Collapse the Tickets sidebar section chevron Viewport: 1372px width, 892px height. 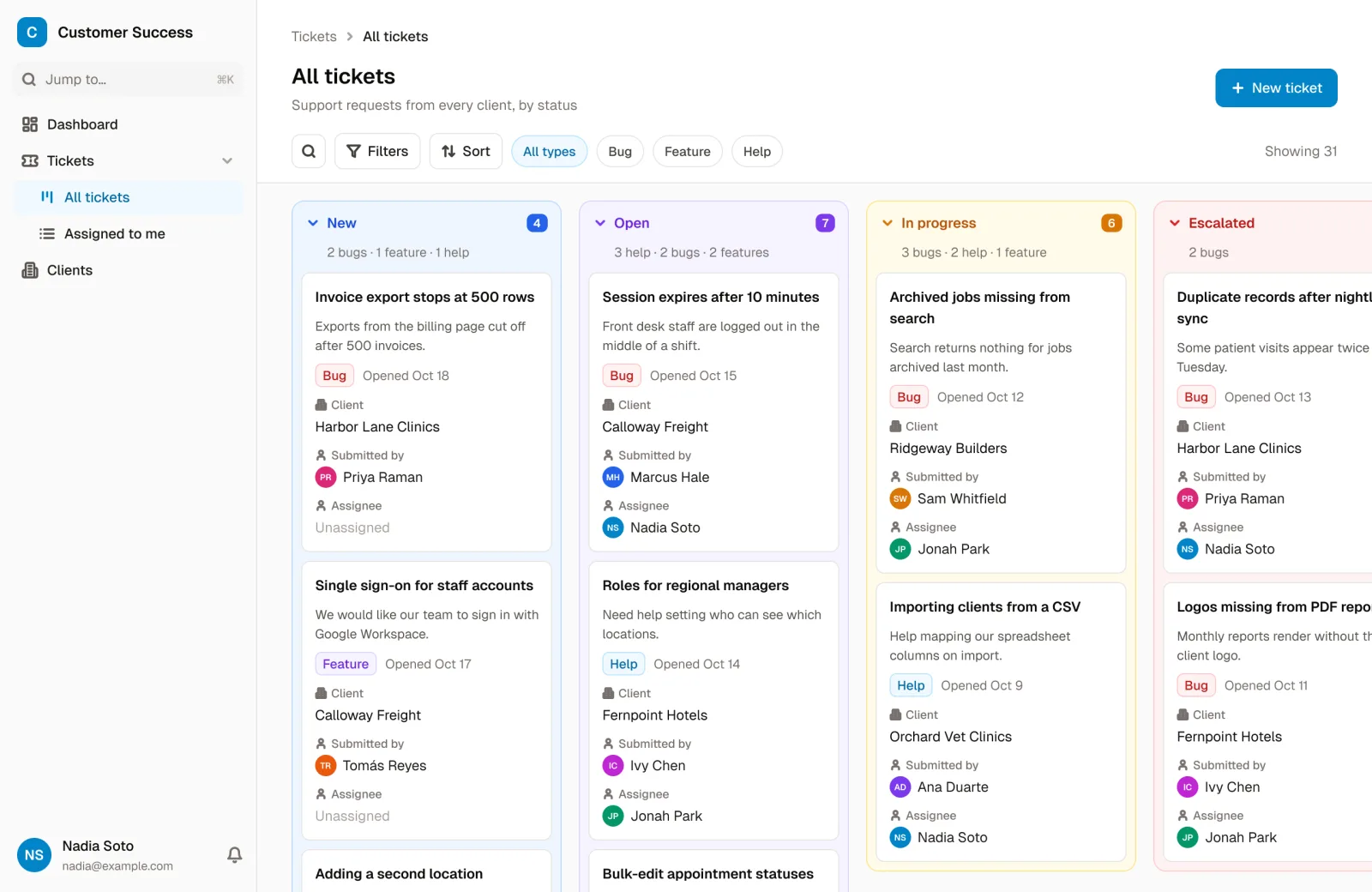[227, 160]
